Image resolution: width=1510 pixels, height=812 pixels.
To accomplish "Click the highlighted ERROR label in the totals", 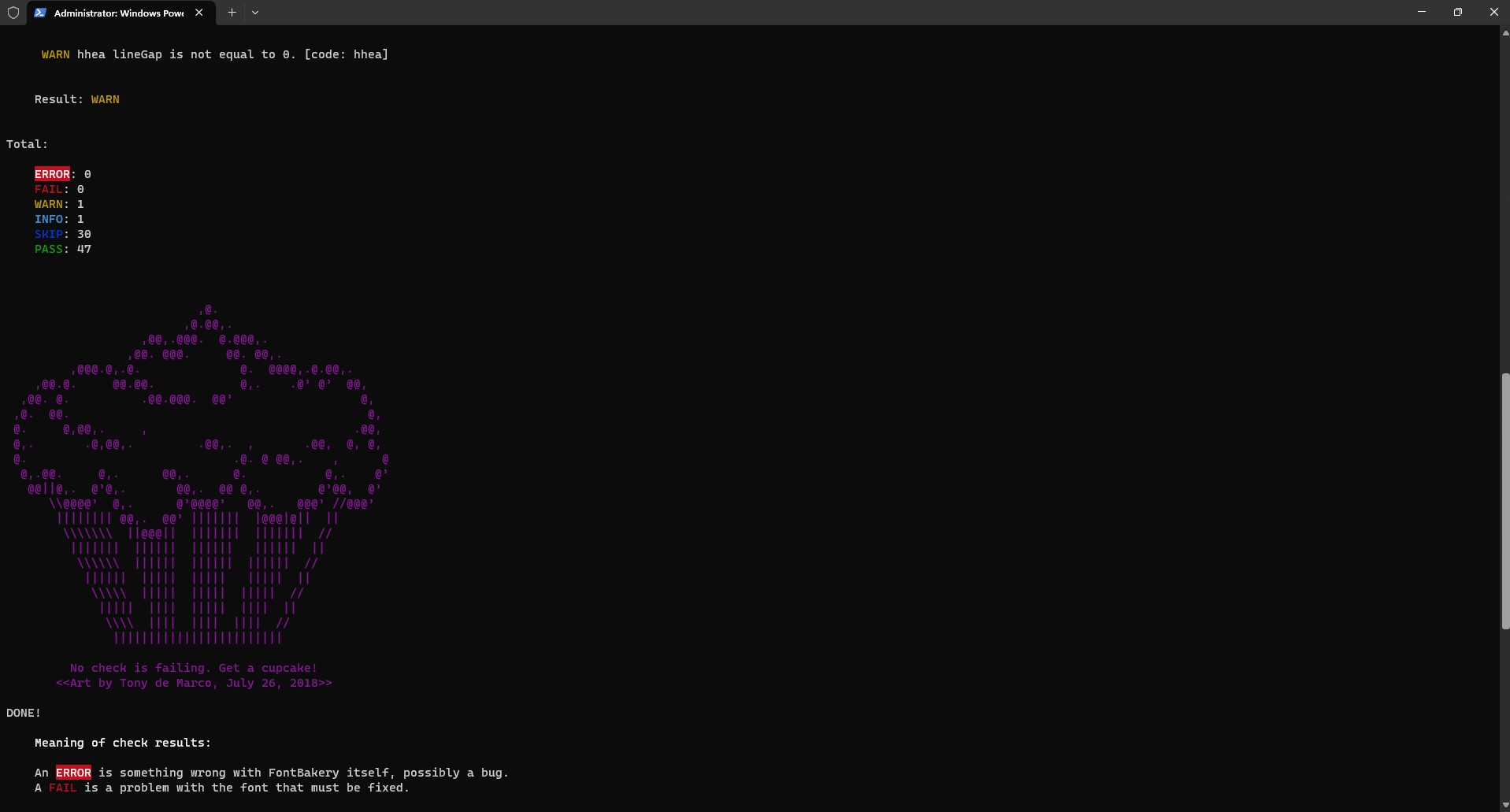I will click(52, 173).
